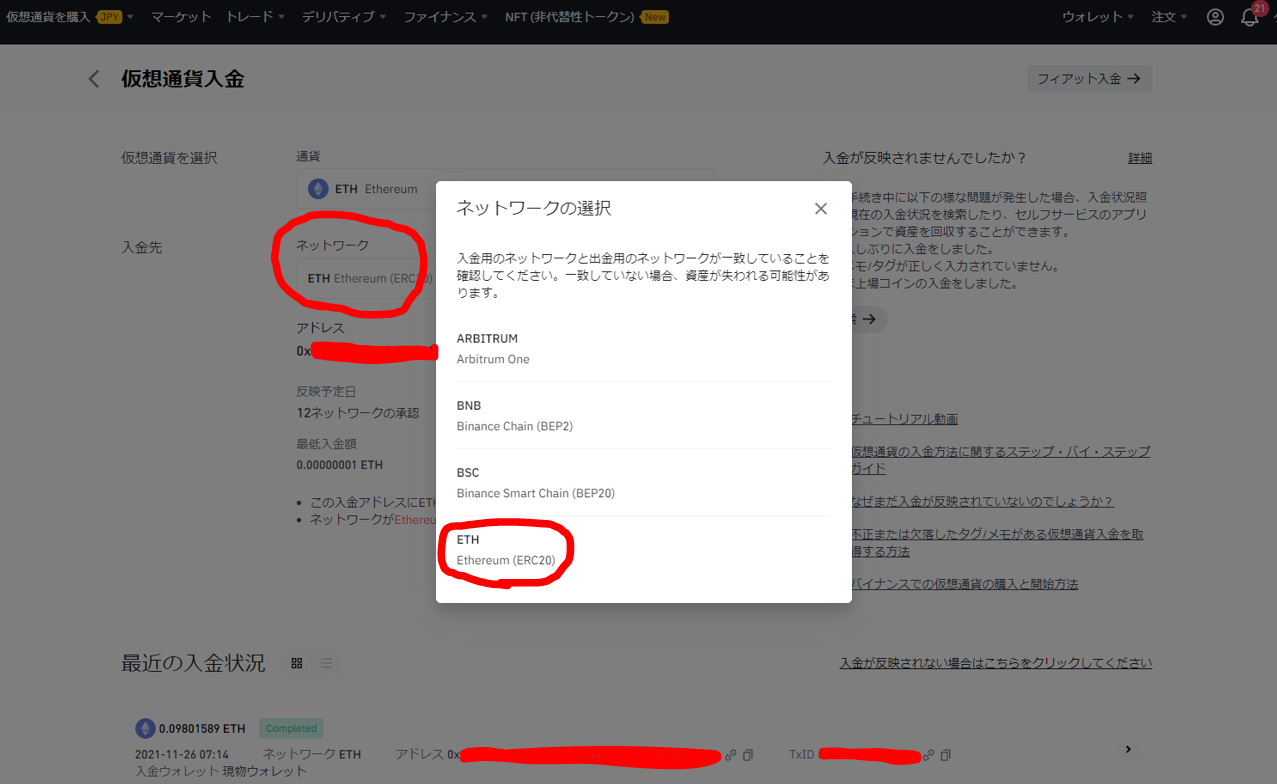Image resolution: width=1277 pixels, height=784 pixels.
Task: Copy the TxID using its copy icon
Action: 944,755
